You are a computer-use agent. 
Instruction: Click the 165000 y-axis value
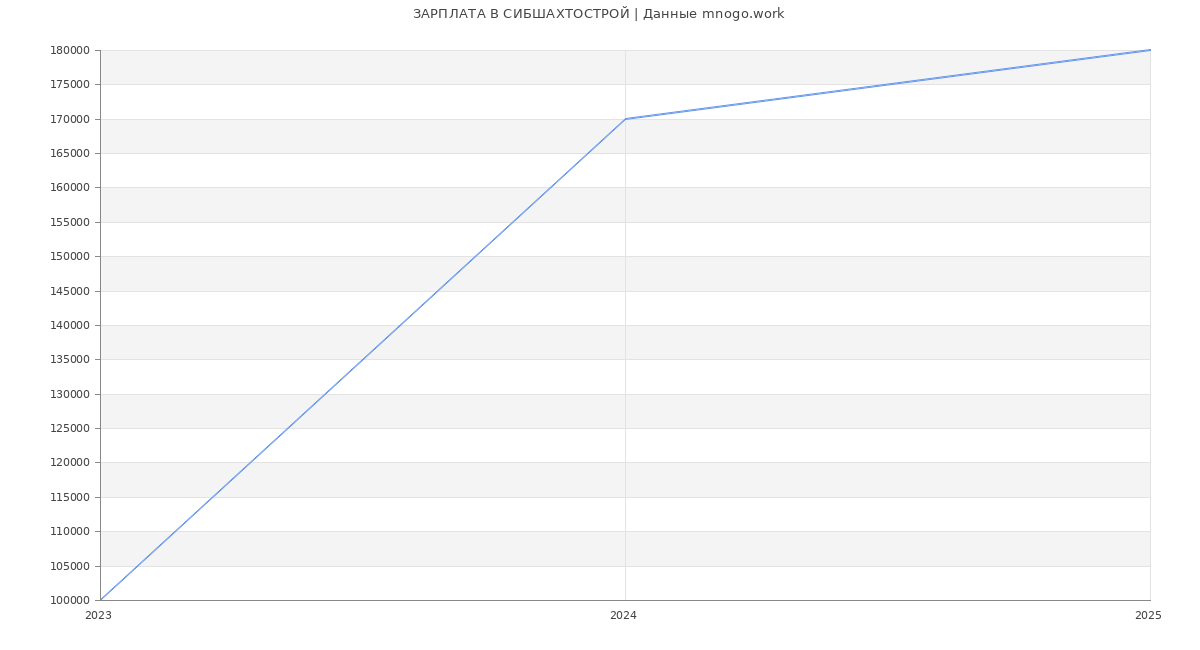tap(70, 153)
